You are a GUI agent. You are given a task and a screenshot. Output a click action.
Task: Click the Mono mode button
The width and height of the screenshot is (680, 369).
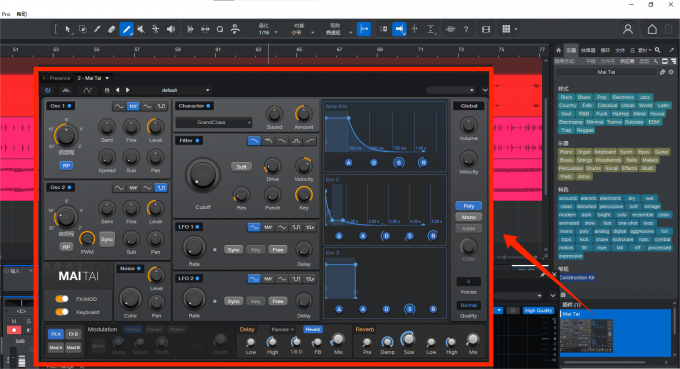(x=468, y=217)
